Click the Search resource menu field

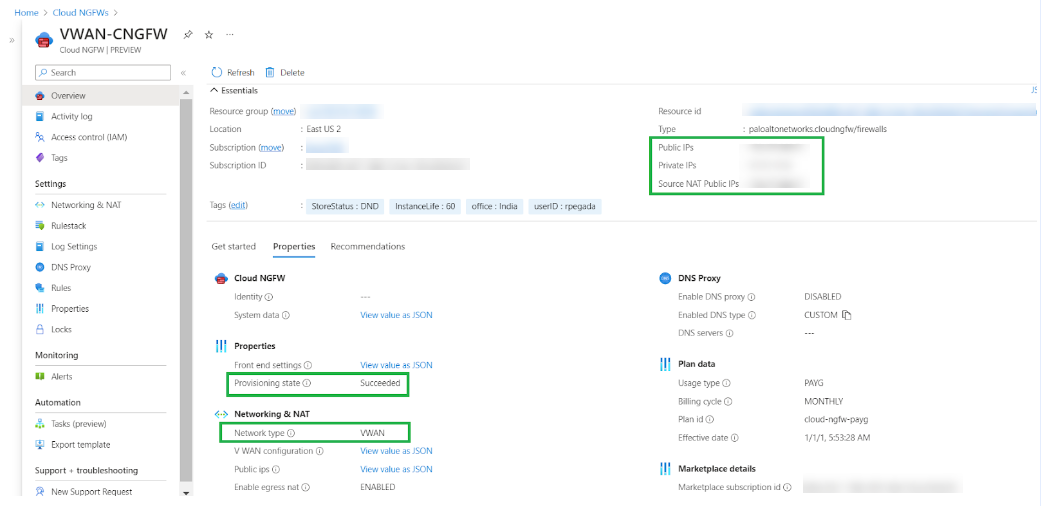coord(103,72)
